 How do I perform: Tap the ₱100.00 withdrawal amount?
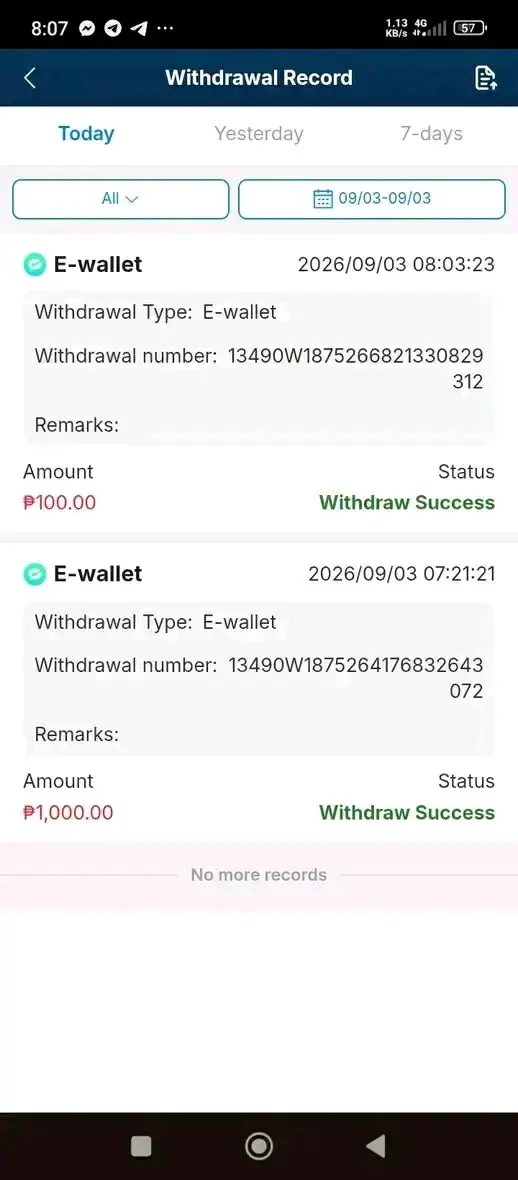[59, 503]
